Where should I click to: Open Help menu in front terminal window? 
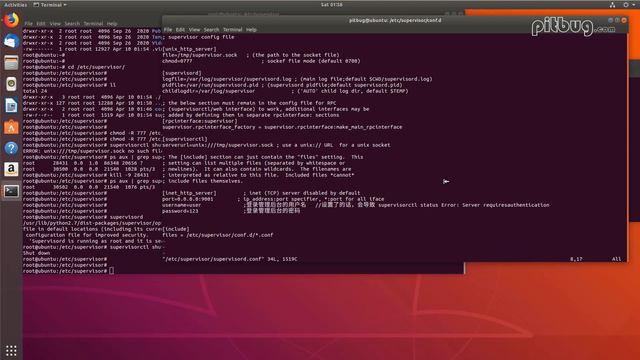(x=251, y=30)
